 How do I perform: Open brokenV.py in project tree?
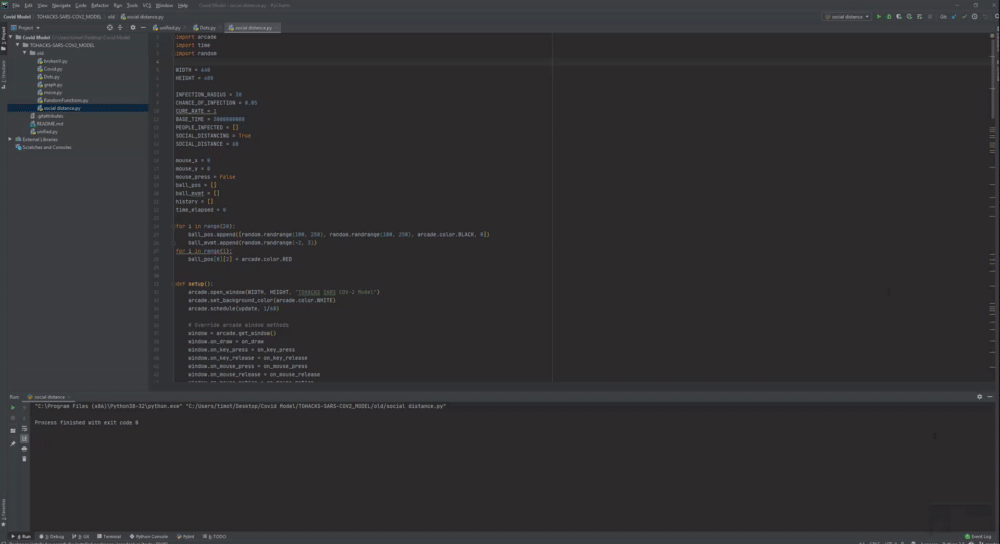[x=52, y=61]
